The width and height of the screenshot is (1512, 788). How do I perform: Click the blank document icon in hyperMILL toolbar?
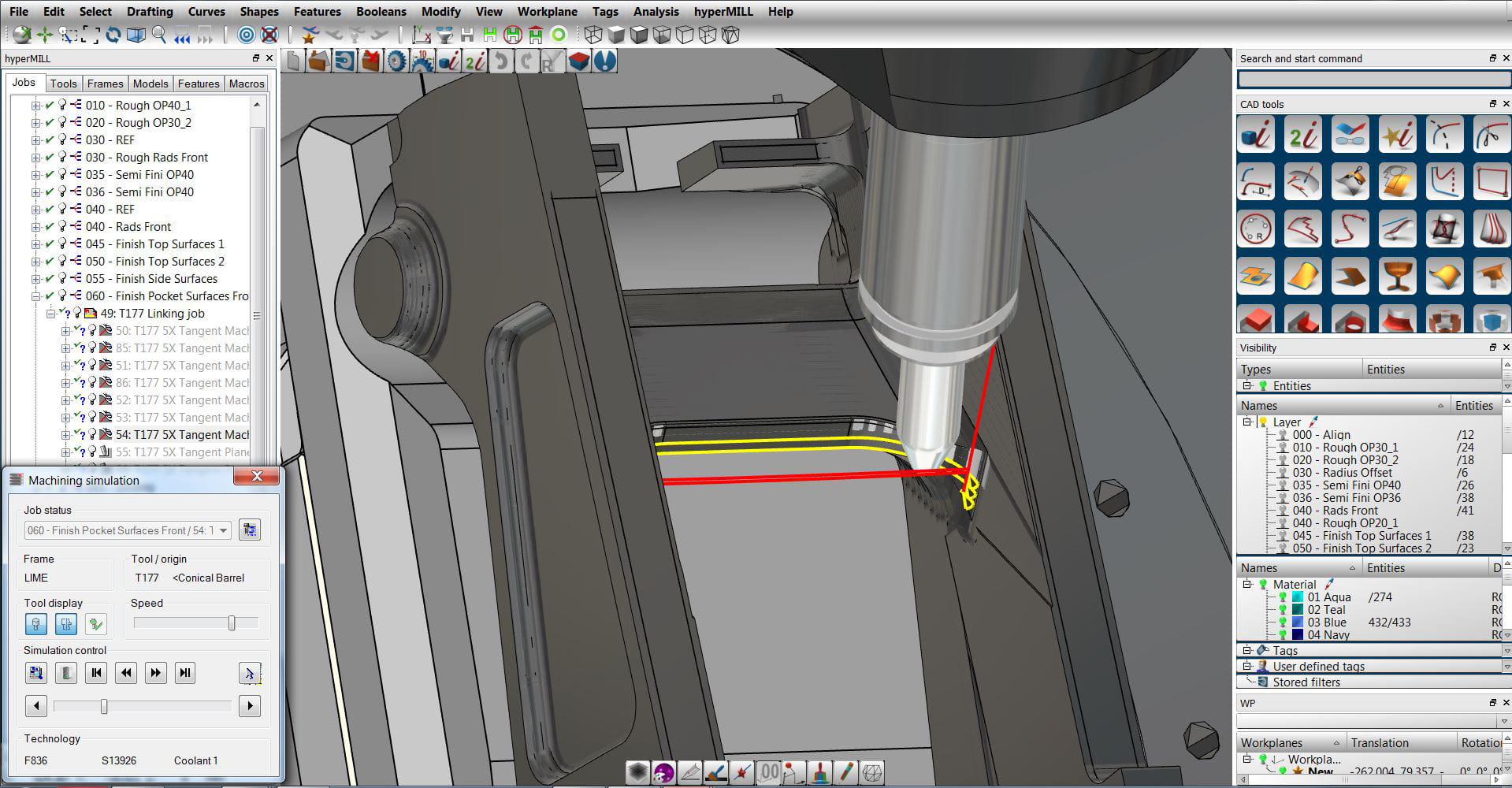point(293,61)
